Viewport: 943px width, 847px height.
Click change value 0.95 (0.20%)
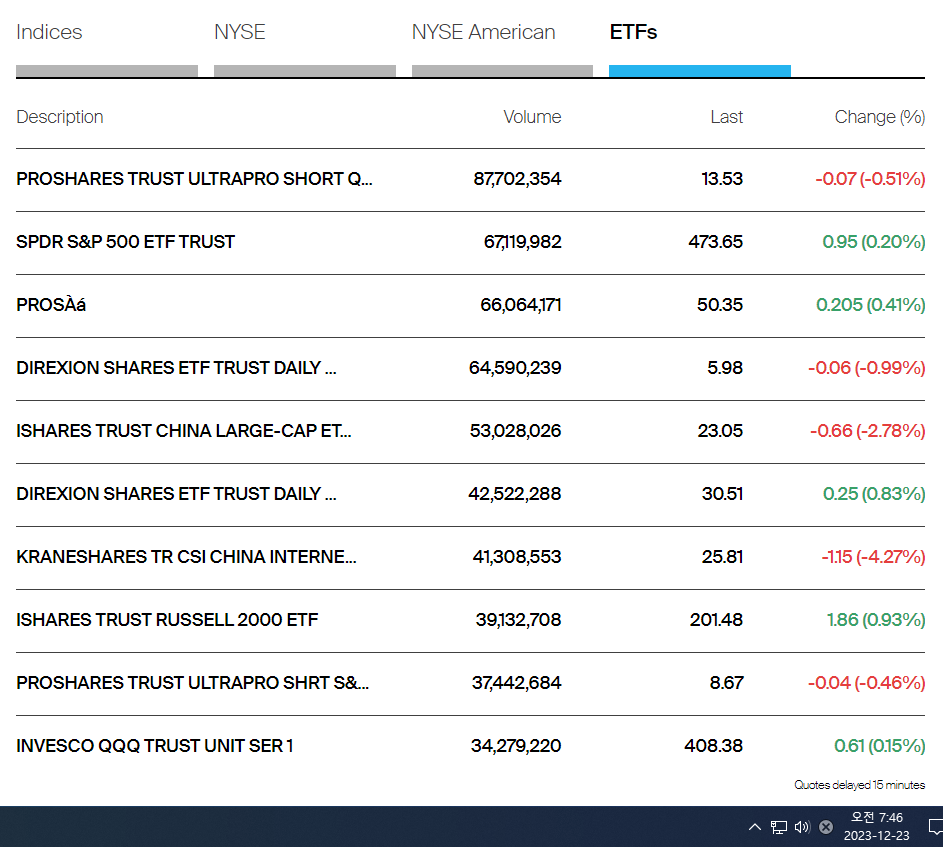click(x=874, y=242)
